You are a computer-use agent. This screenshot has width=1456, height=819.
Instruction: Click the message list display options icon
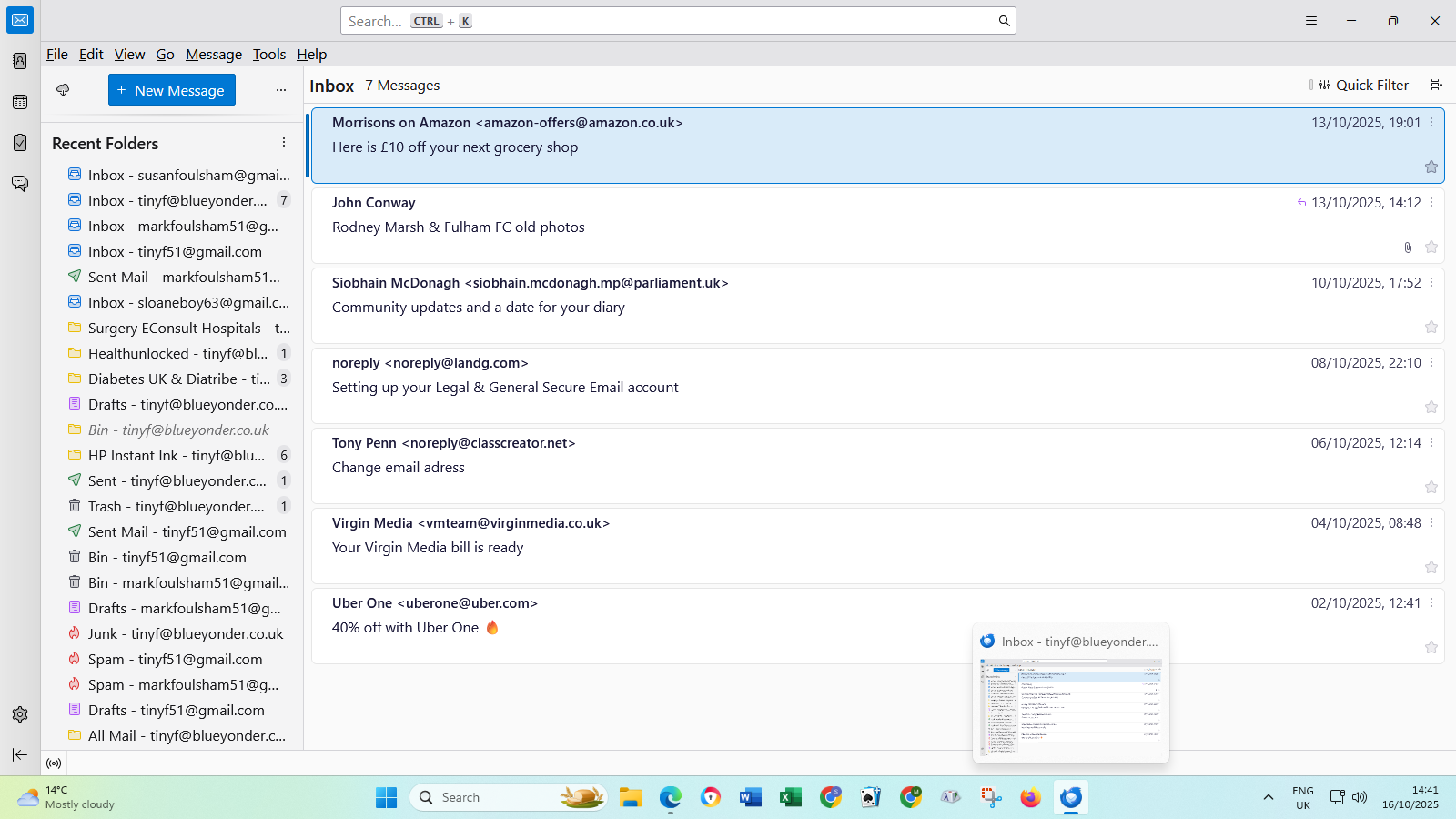[x=1437, y=85]
